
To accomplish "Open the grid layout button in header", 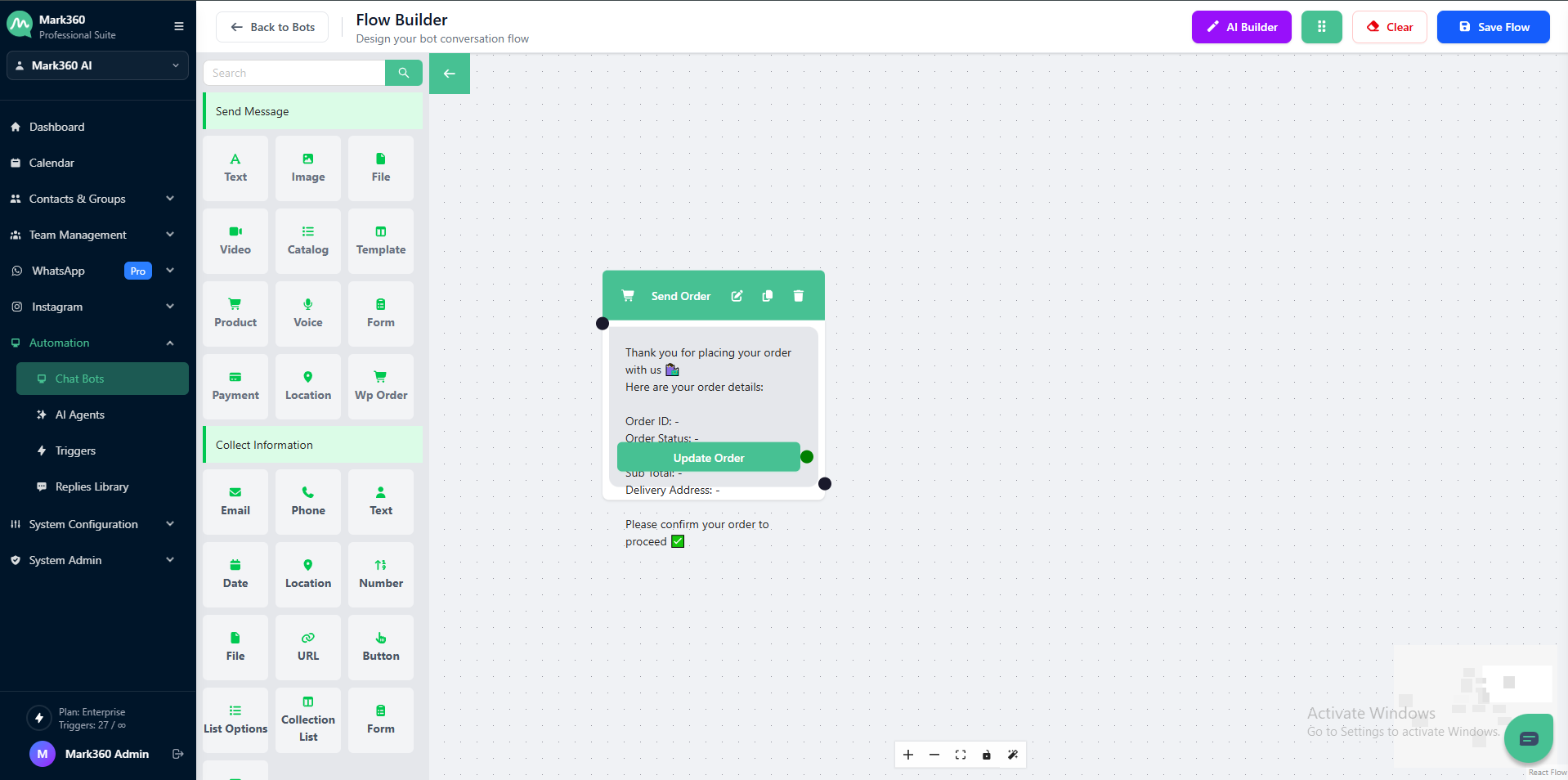I will [x=1321, y=27].
